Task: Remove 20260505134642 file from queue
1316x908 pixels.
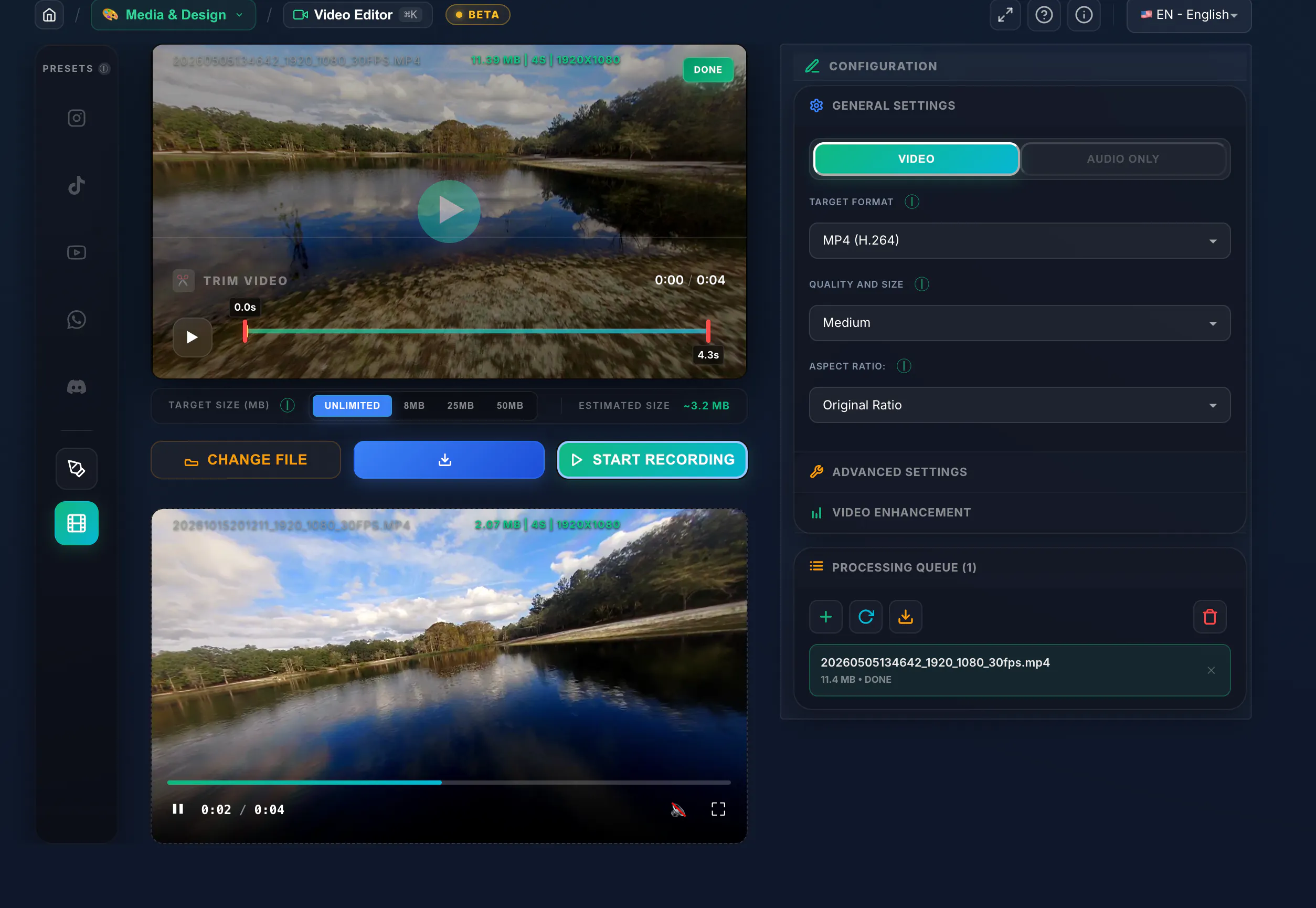Action: (1211, 670)
